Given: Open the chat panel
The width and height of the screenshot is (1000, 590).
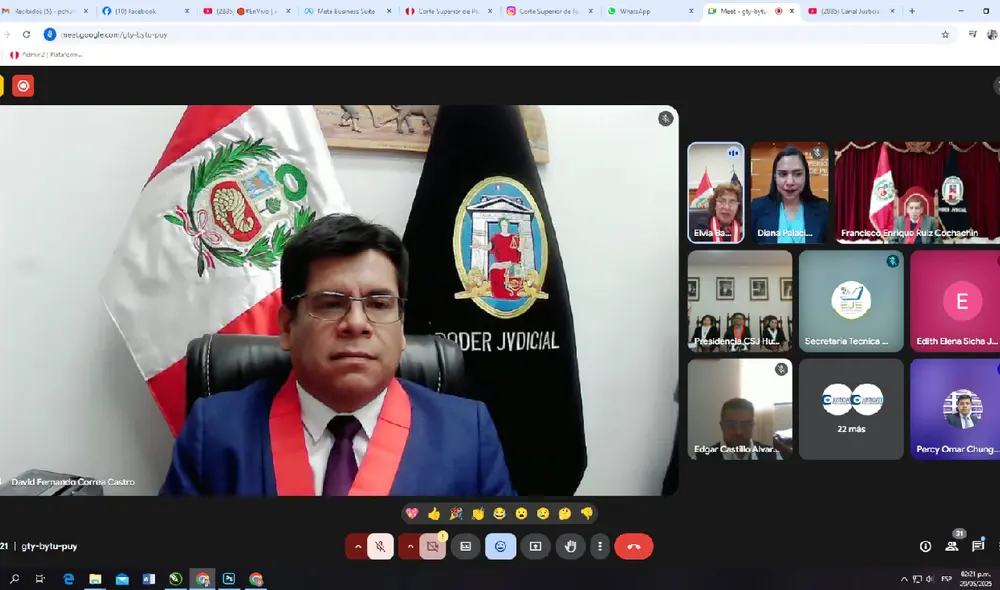Looking at the screenshot, I should click(x=978, y=546).
